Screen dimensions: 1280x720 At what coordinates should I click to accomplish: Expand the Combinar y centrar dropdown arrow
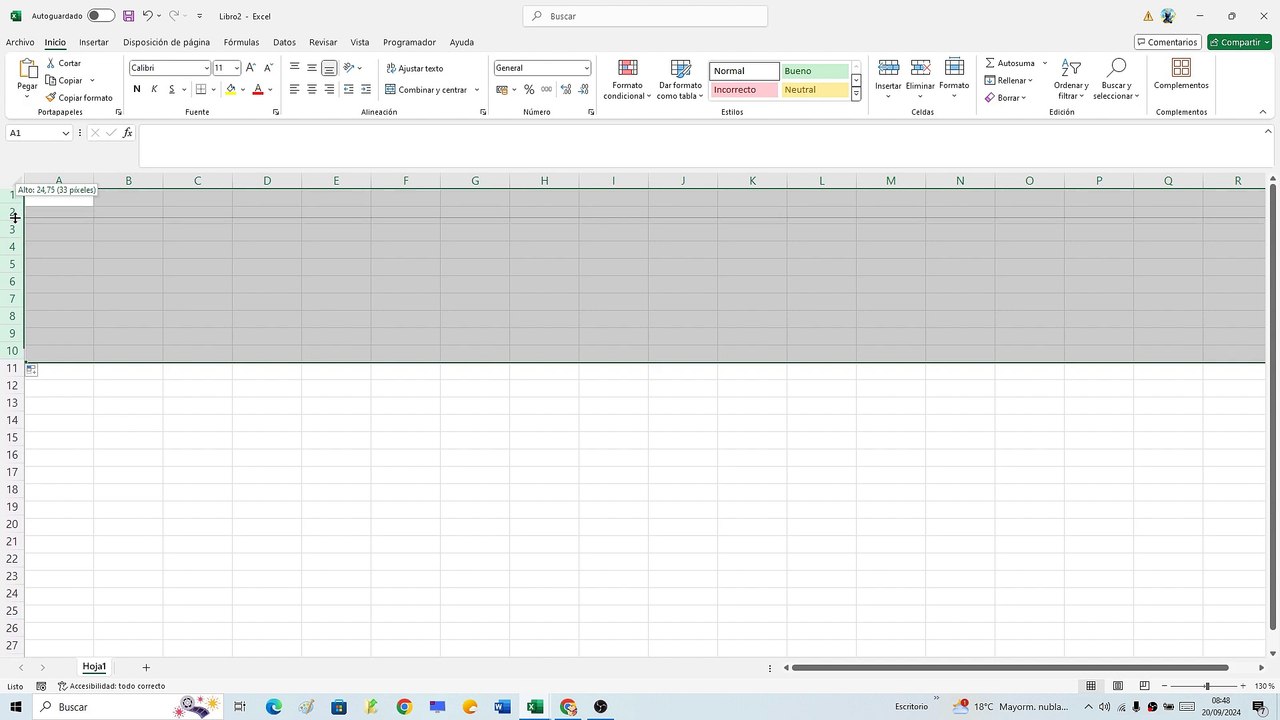pyautogui.click(x=477, y=90)
